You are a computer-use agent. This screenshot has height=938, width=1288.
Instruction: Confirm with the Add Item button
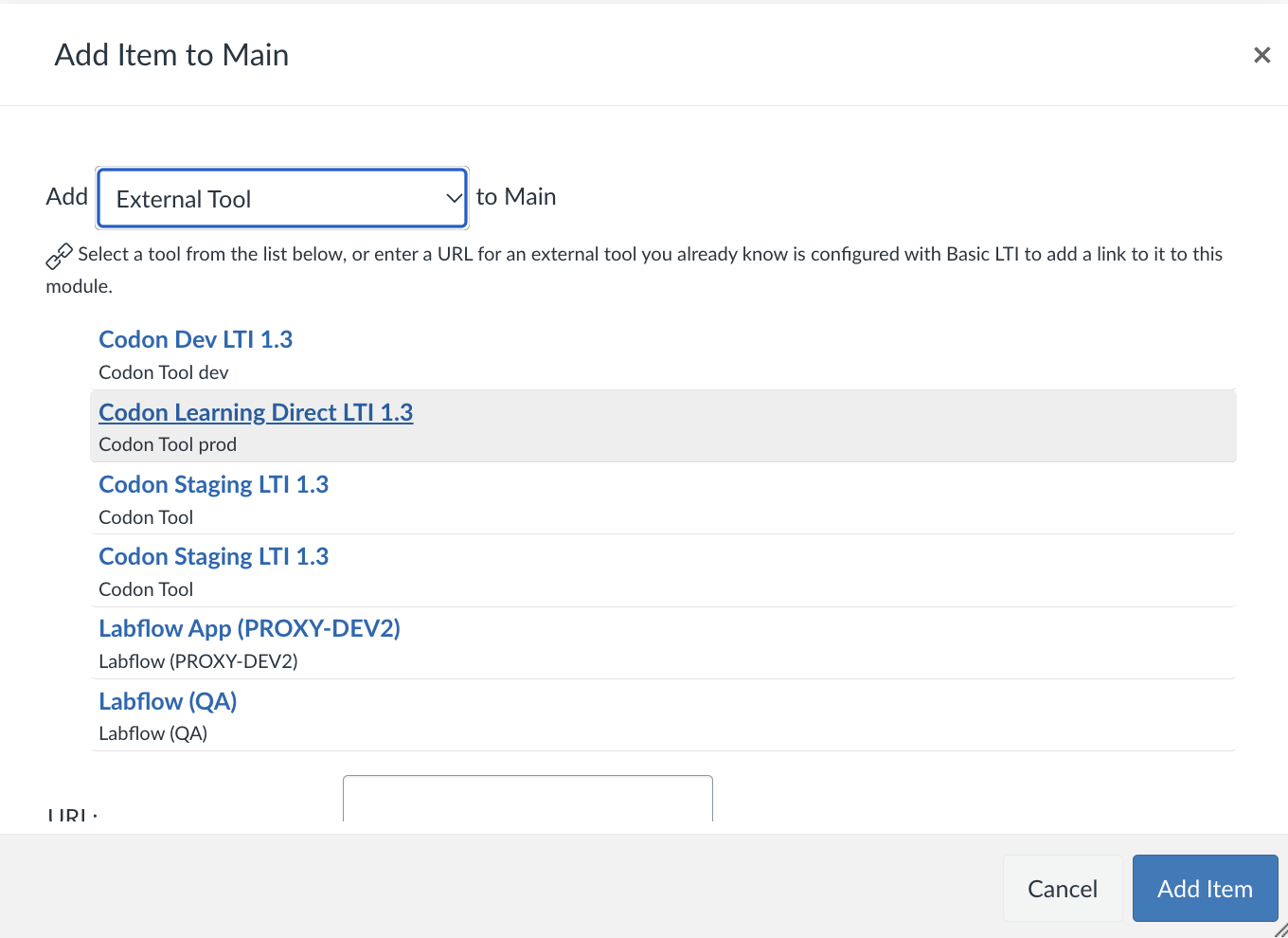coord(1205,889)
